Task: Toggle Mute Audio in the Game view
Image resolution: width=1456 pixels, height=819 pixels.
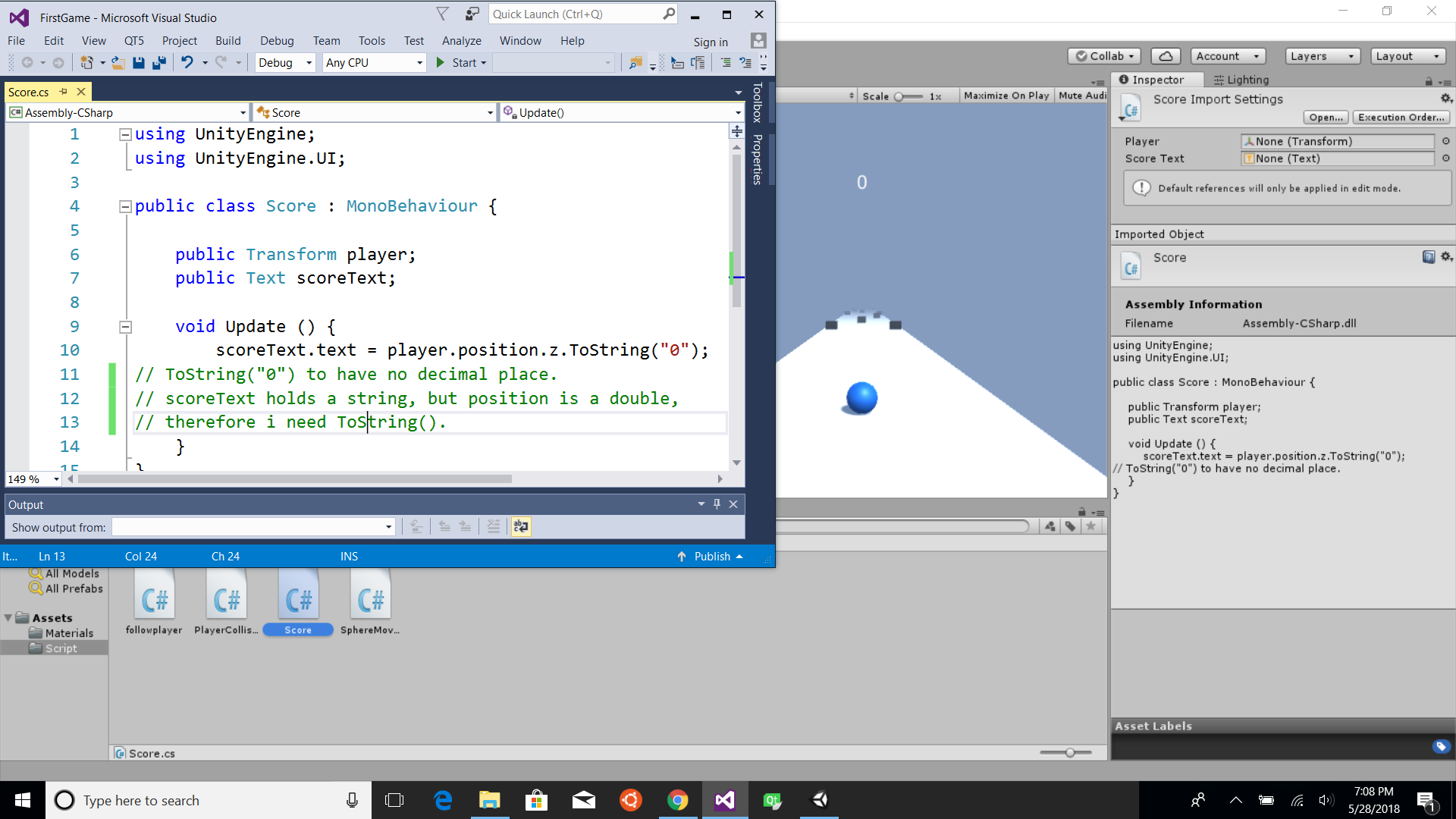Action: pos(1082,95)
